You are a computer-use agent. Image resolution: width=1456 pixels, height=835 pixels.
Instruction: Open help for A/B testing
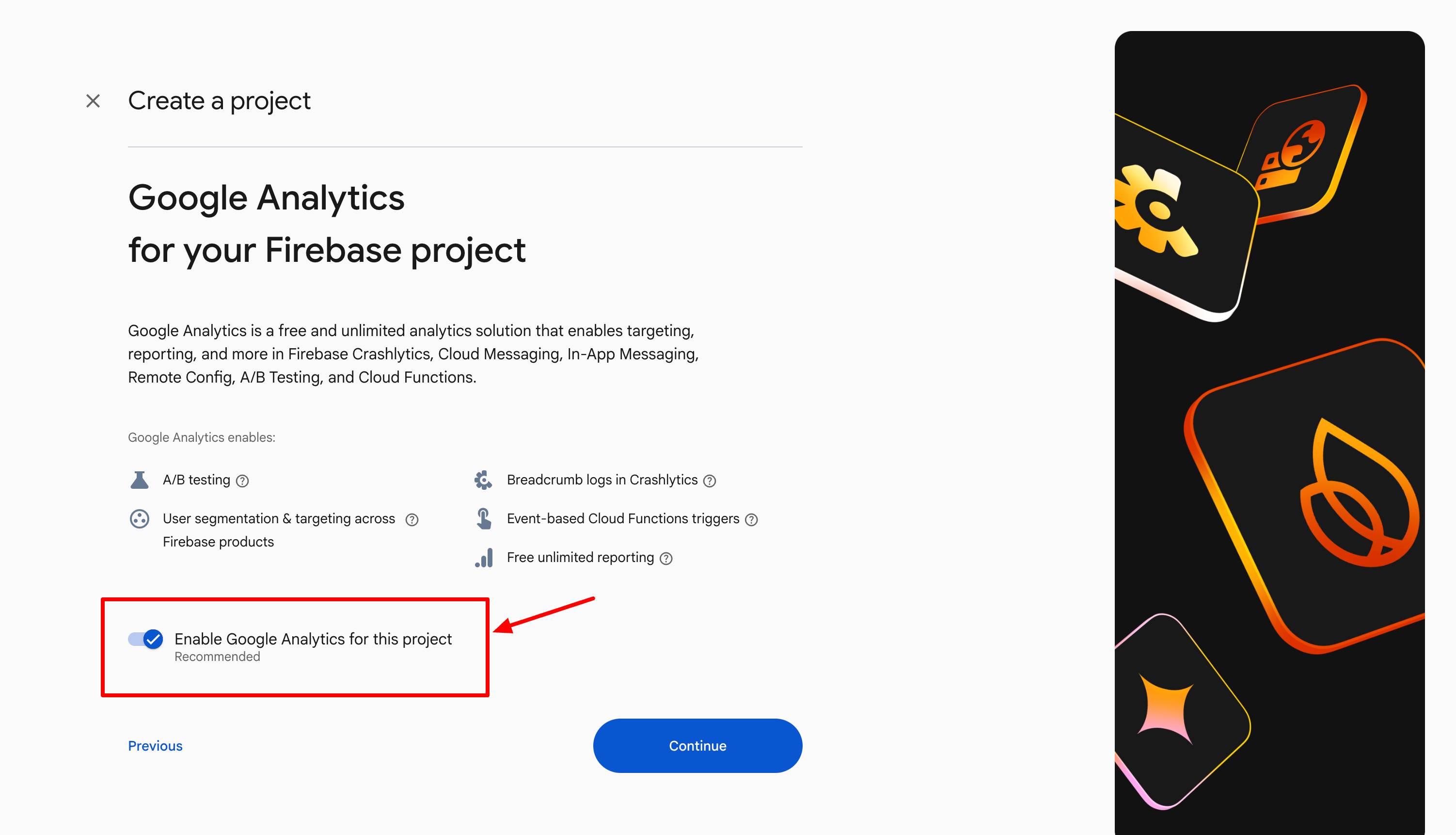(242, 481)
